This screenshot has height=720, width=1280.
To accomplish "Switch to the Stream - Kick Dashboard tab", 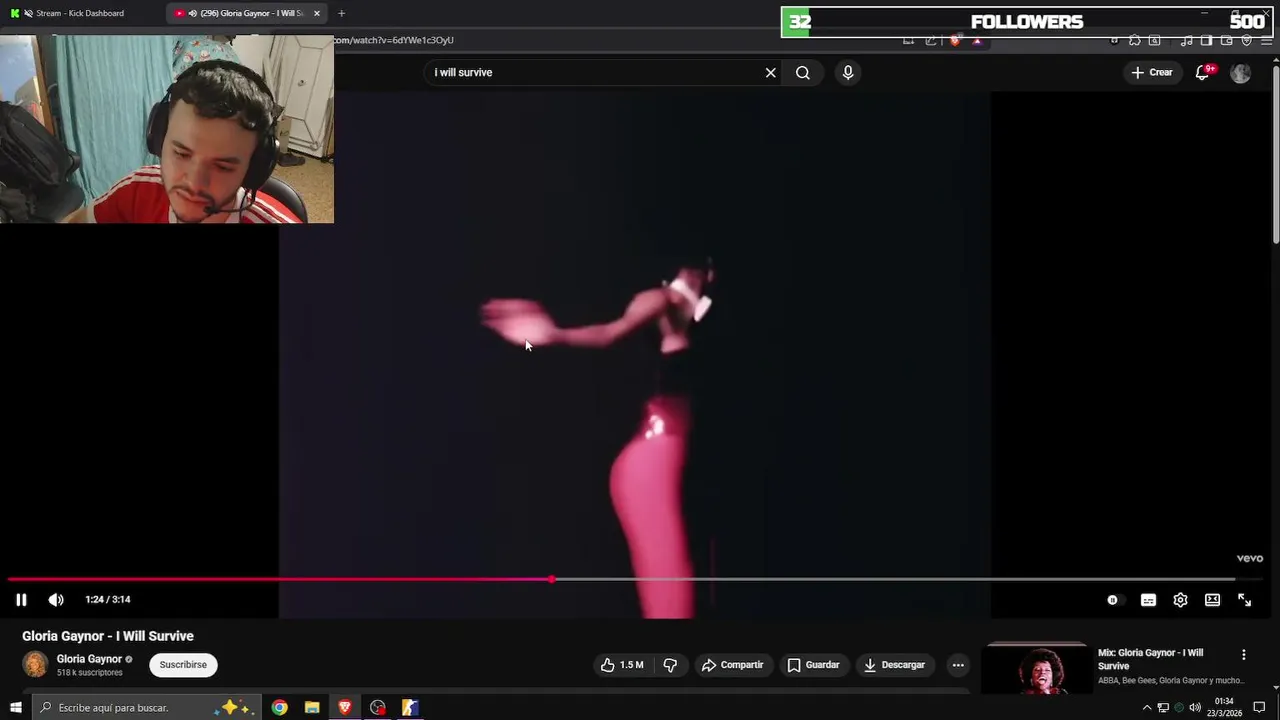I will 80,13.
